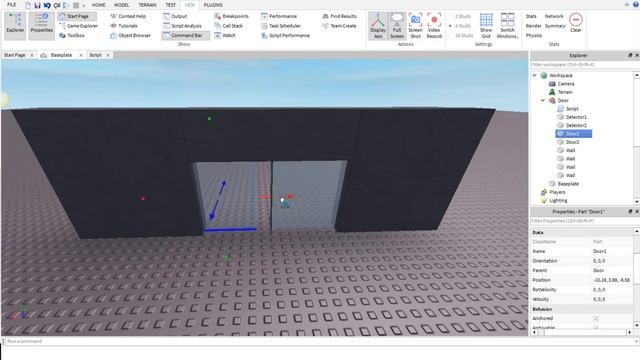Click the Position value field

612,280
